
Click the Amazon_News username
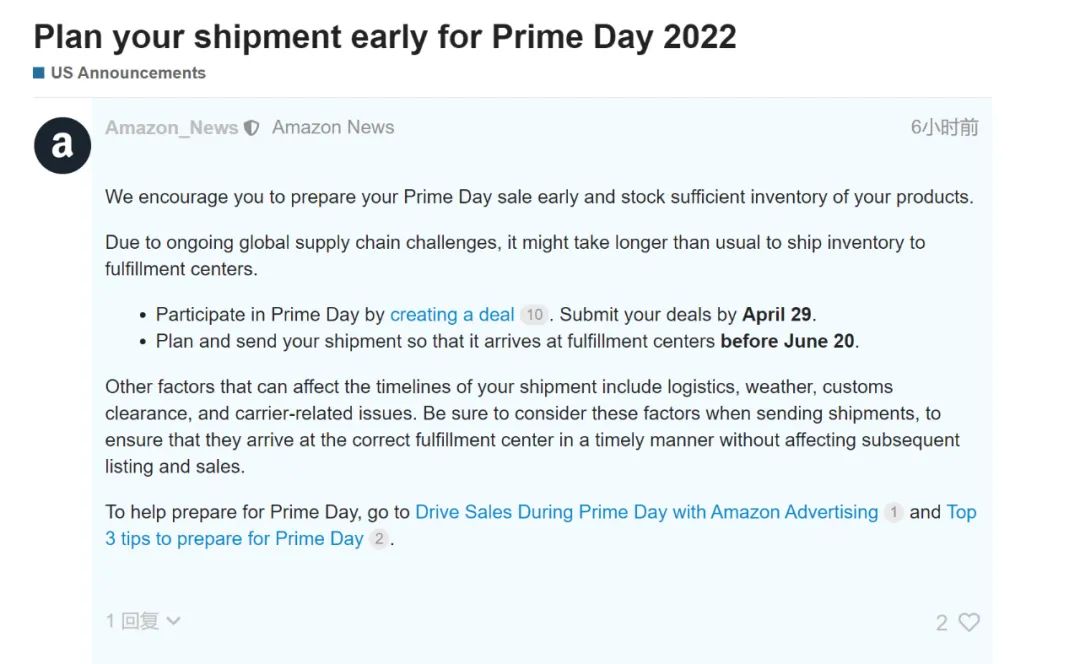[x=170, y=128]
